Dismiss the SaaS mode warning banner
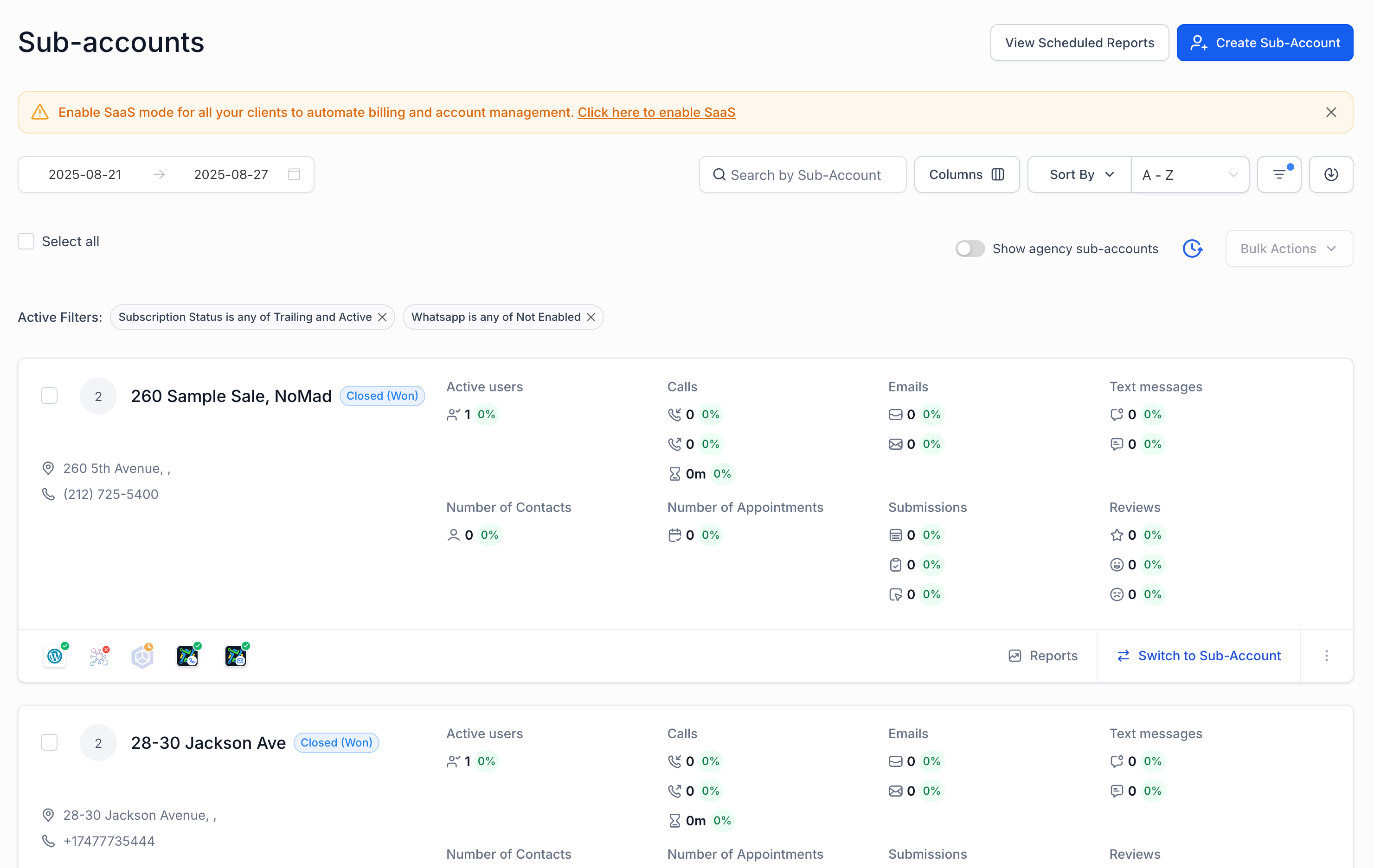Viewport: 1374px width, 868px height. tap(1331, 112)
